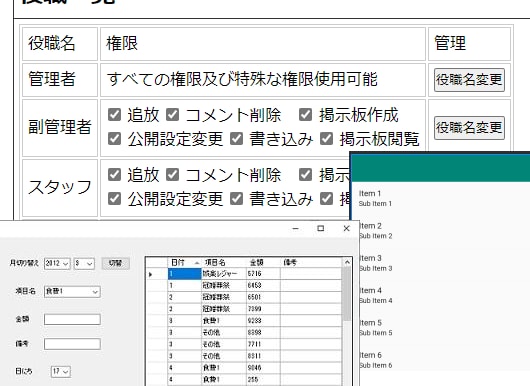Click the 管理 table header

469,44
